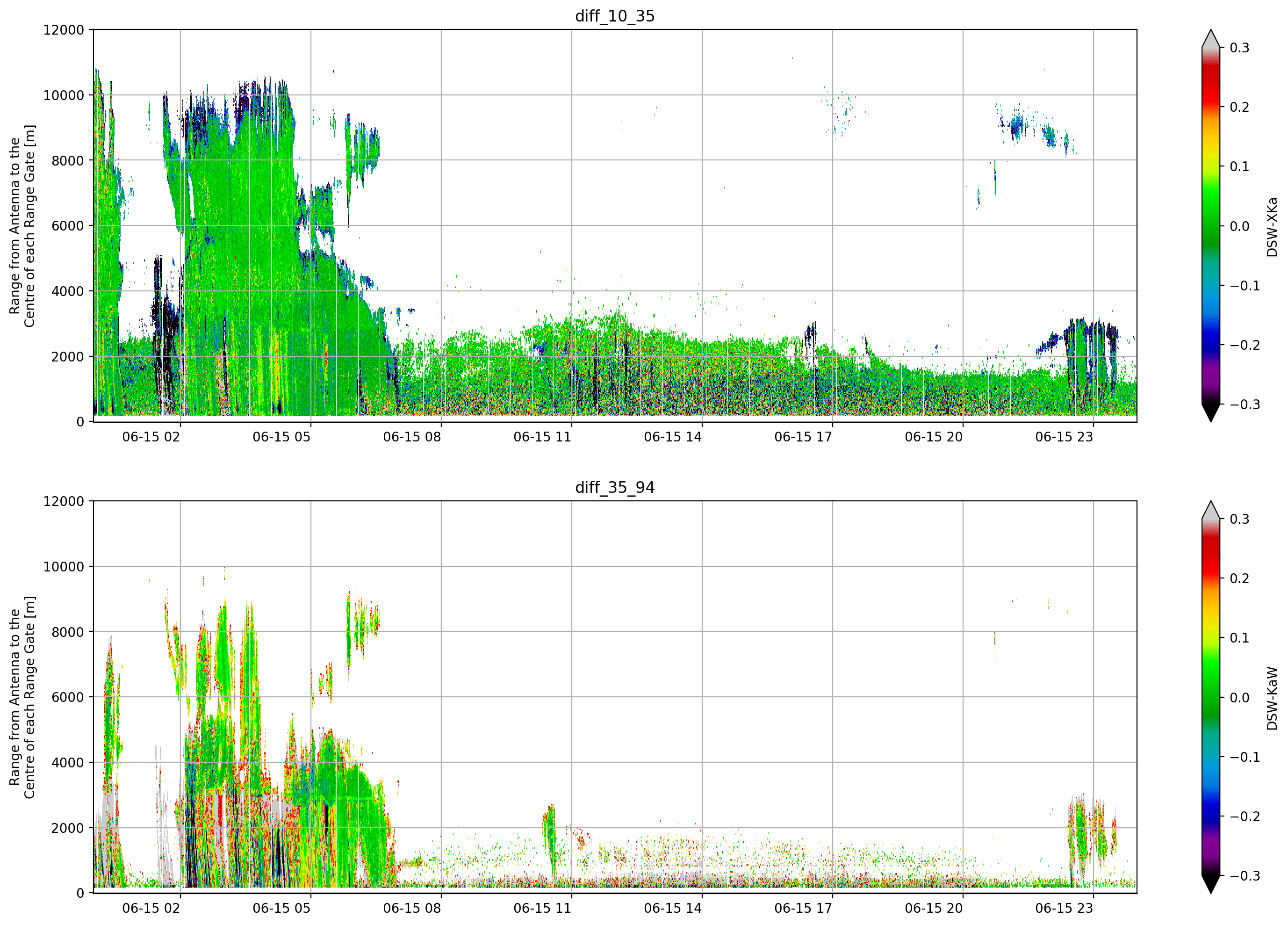Click y-tick 8000 on diff_35_94 plot
Image resolution: width=1288 pixels, height=925 pixels.
tap(68, 632)
